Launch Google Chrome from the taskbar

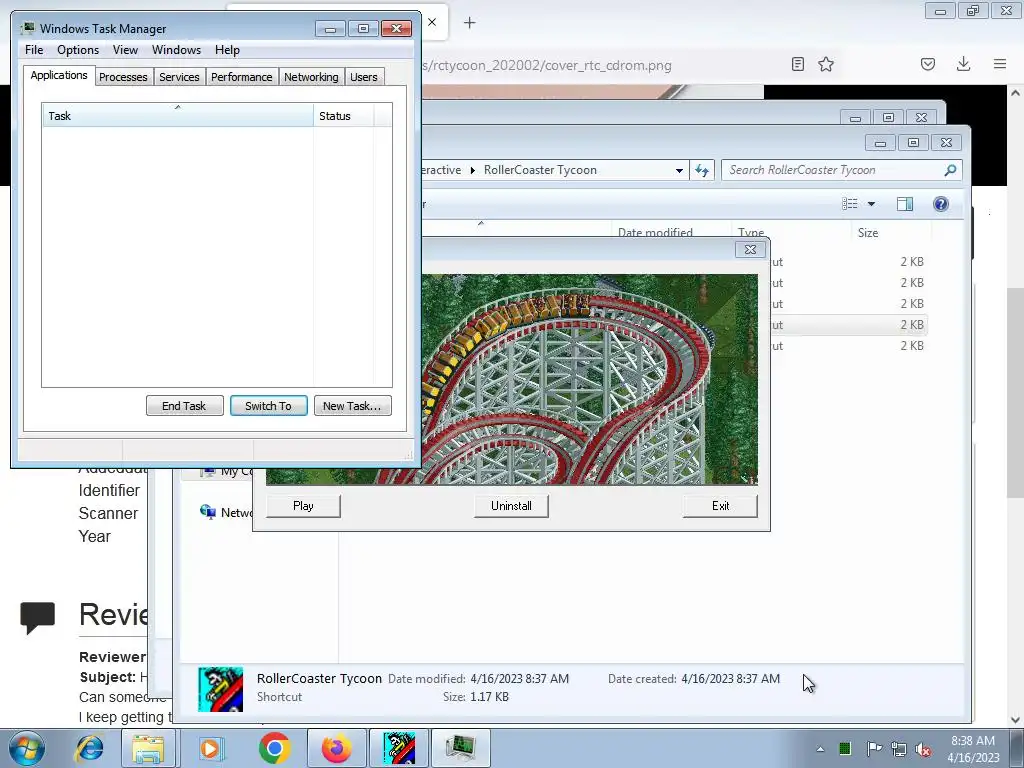coord(274,748)
